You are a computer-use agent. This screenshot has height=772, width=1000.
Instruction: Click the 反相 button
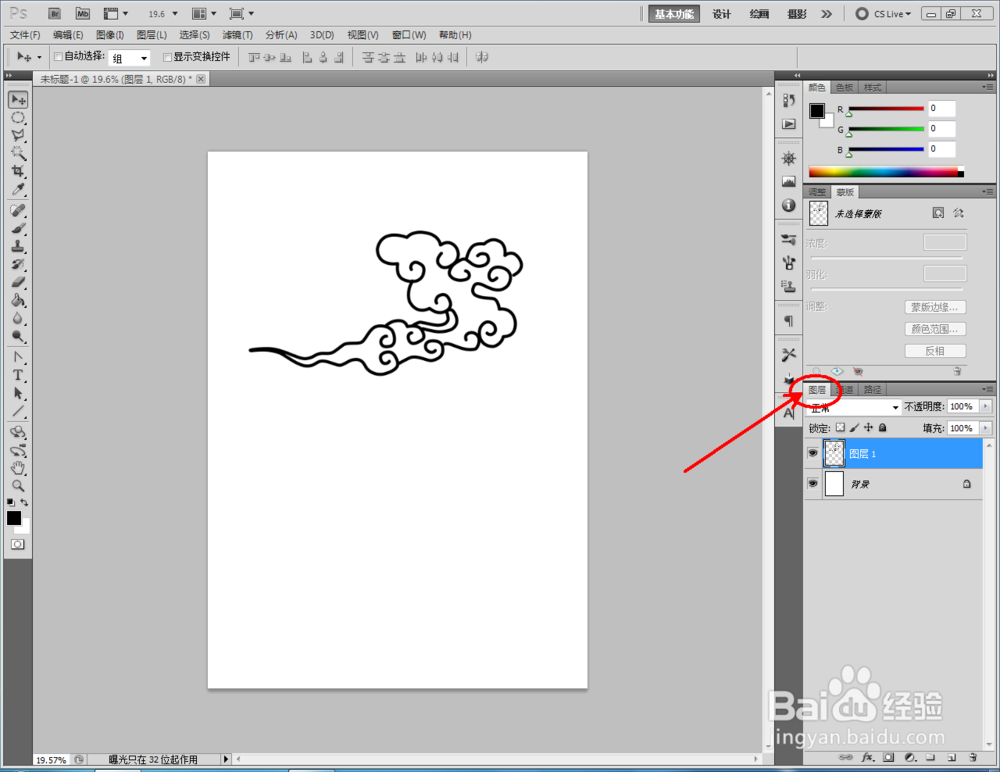coord(935,351)
